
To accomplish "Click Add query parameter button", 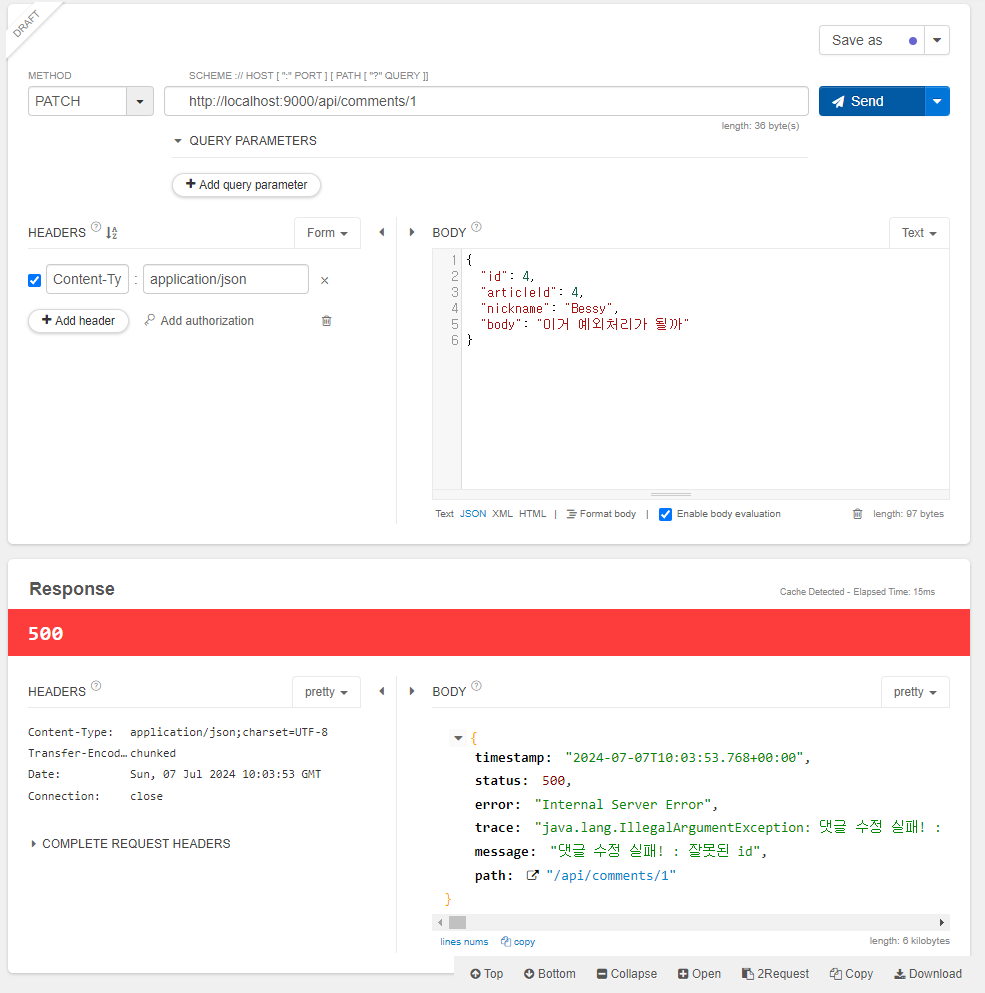I will [246, 185].
